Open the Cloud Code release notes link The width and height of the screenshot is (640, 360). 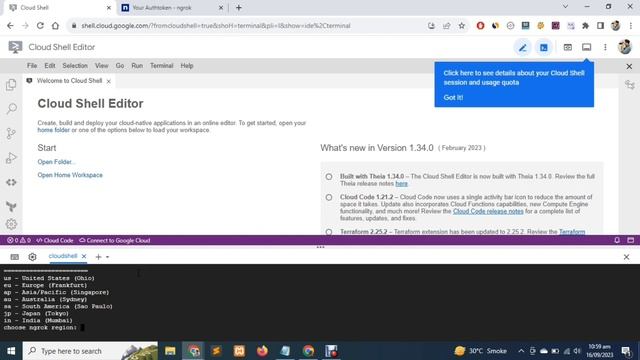tap(488, 211)
